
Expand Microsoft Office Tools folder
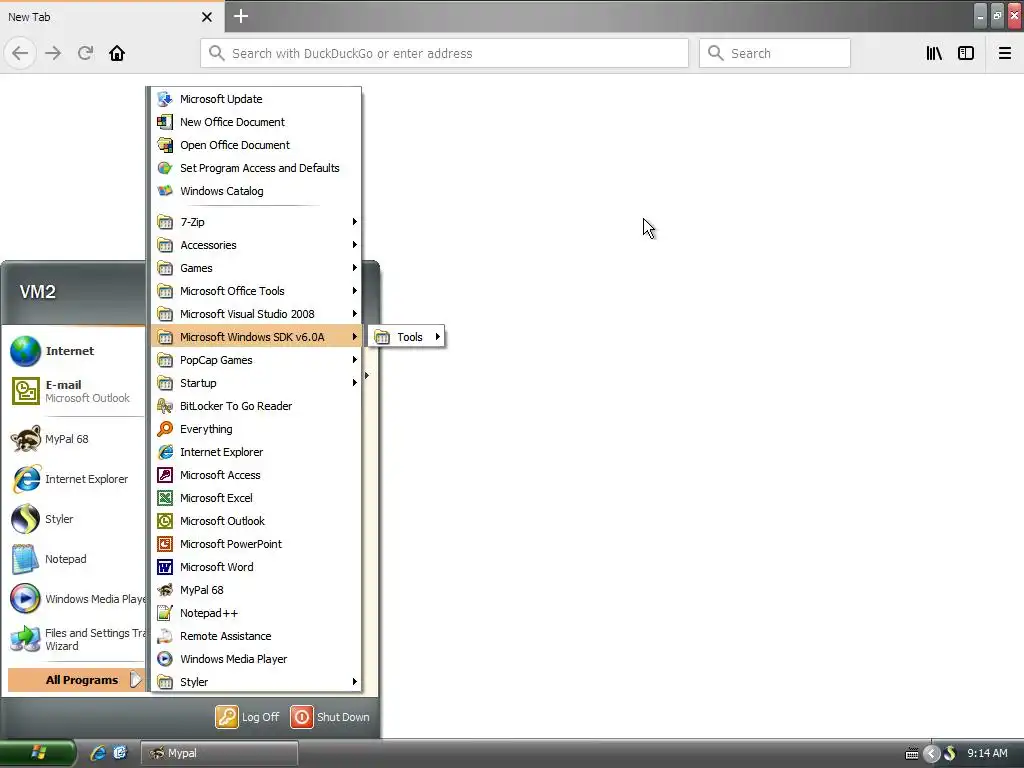click(256, 291)
